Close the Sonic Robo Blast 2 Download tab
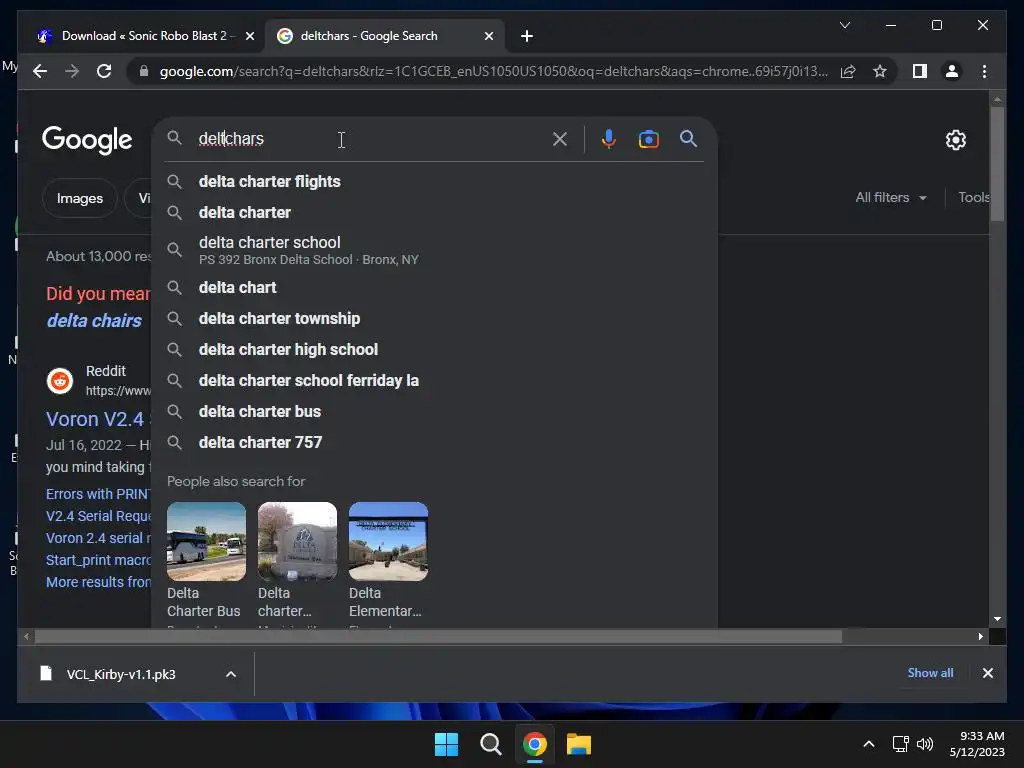 coord(249,36)
